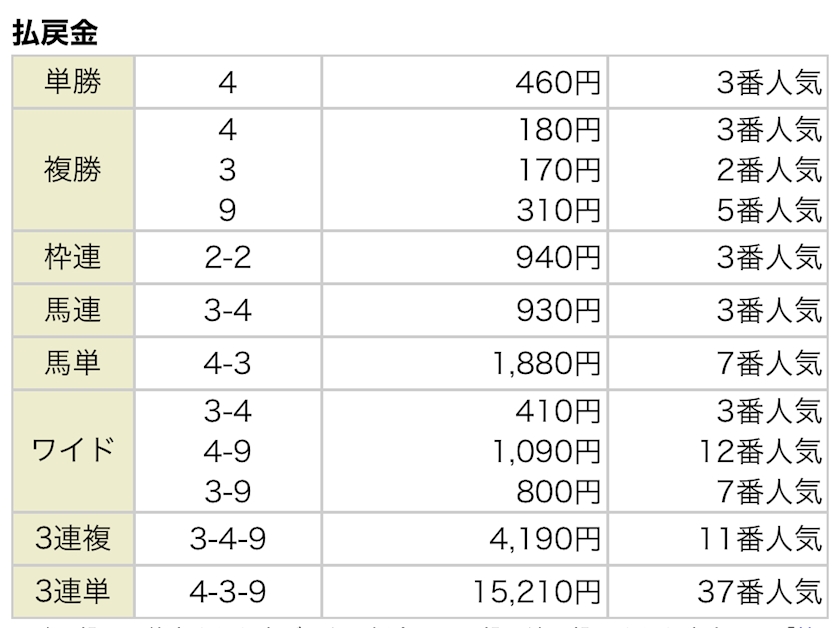Click the 940円 payout amount

tap(558, 257)
